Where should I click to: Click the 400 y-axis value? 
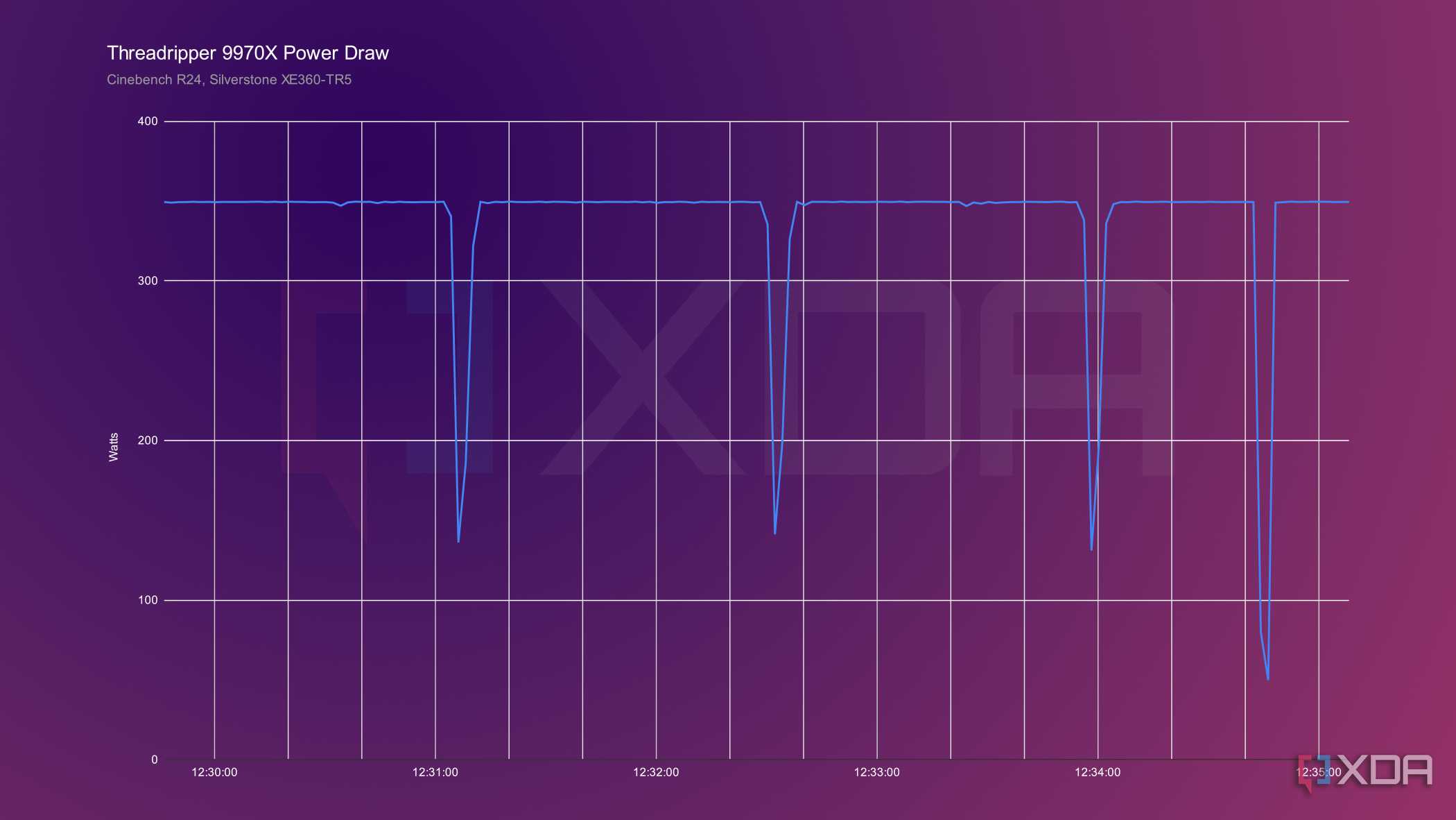(x=148, y=121)
